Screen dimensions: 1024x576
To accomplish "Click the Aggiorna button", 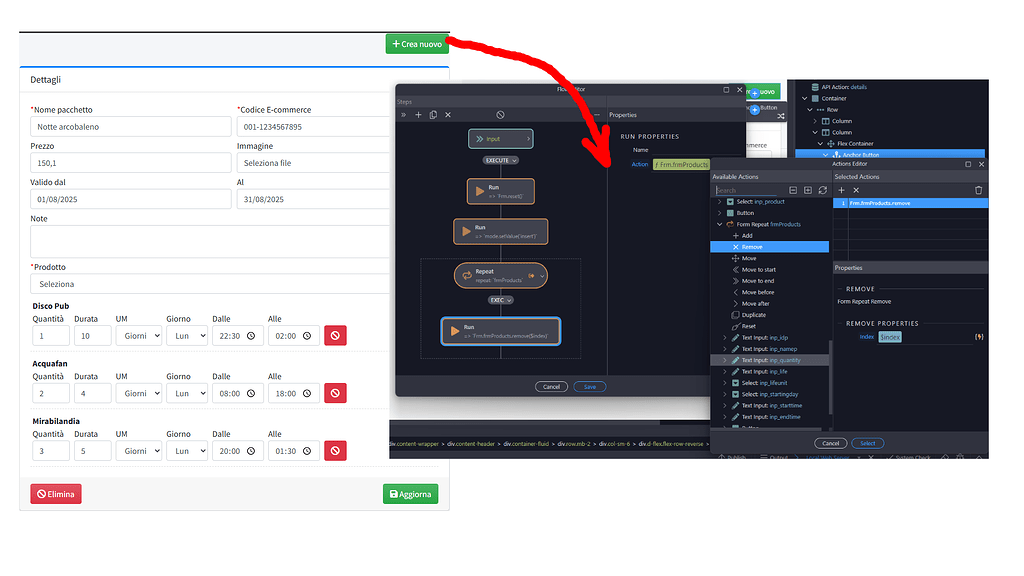I will [x=411, y=494].
